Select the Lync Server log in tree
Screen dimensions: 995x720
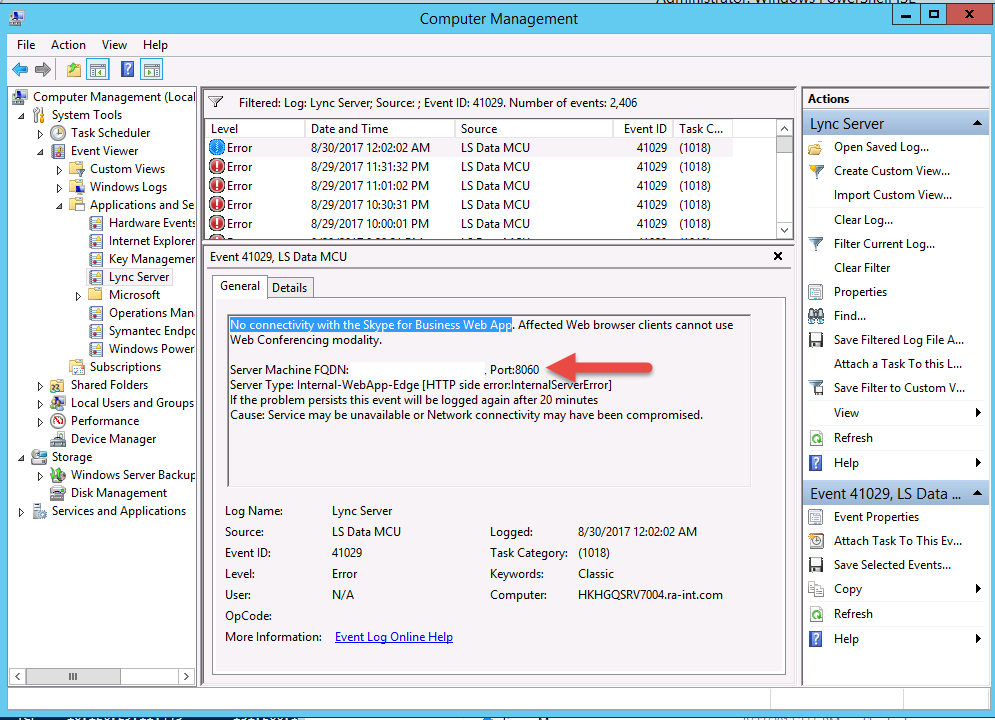click(x=139, y=277)
